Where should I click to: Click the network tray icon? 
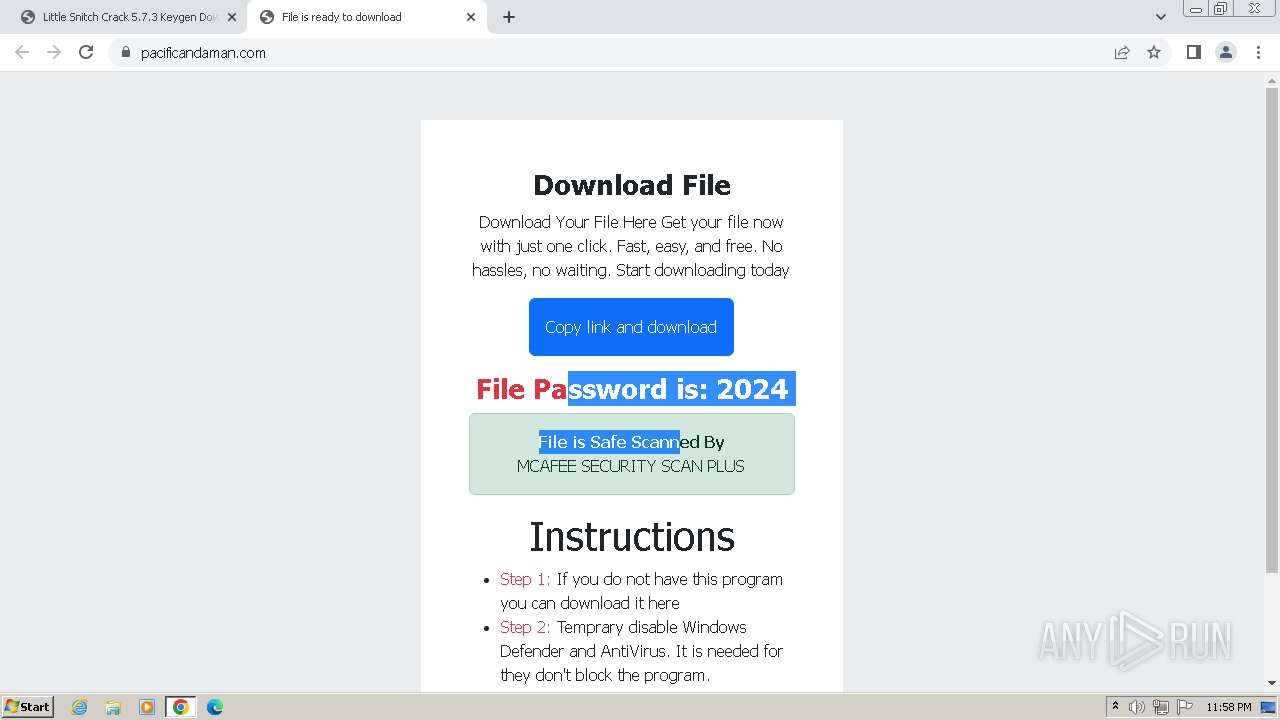click(1161, 707)
